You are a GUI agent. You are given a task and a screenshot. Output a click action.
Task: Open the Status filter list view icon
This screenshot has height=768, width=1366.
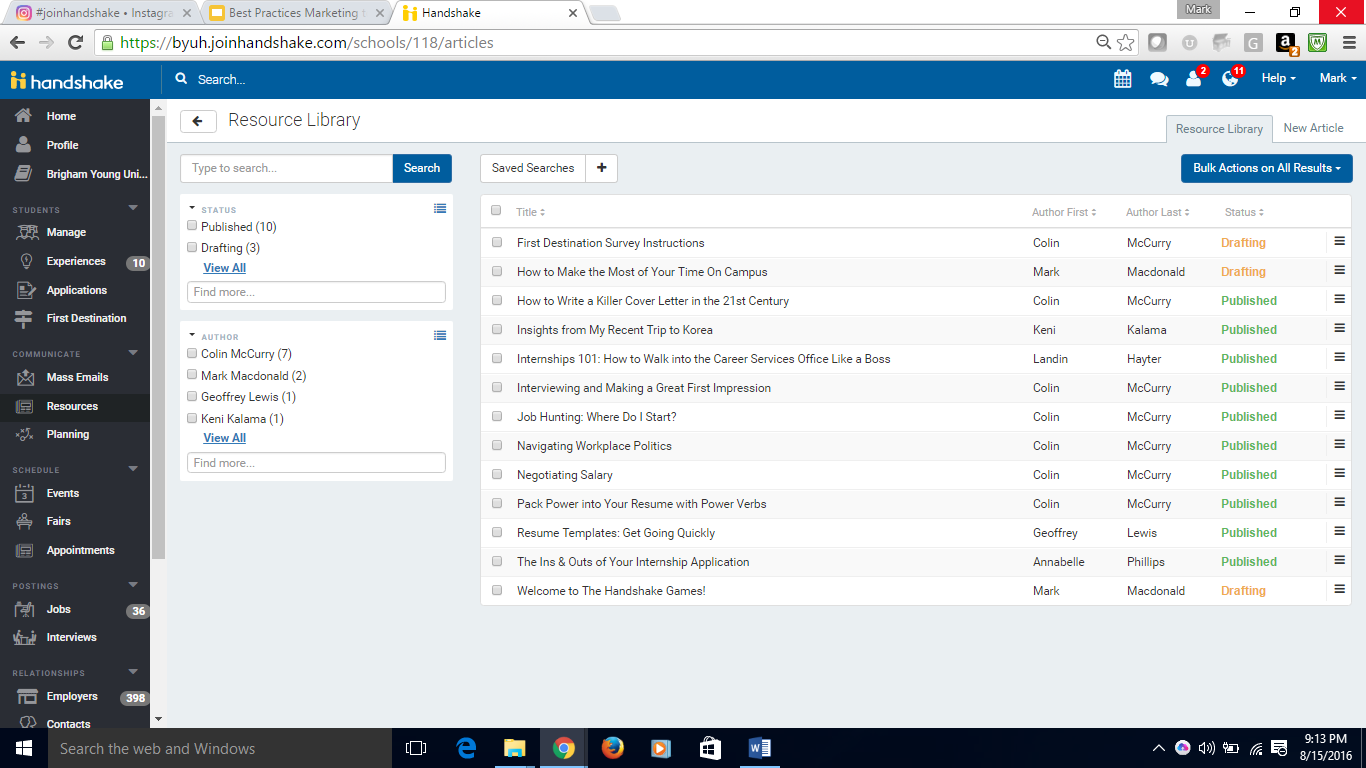coord(440,208)
